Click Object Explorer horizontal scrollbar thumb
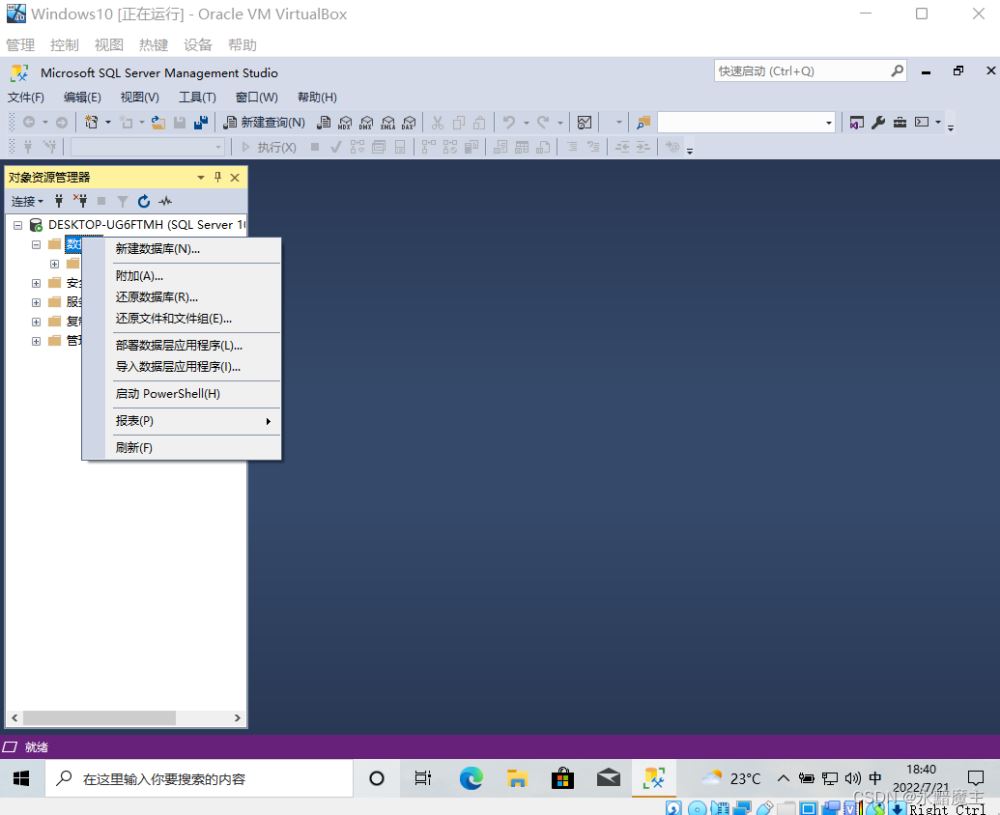Viewport: 1000px width, 815px height. click(99, 717)
